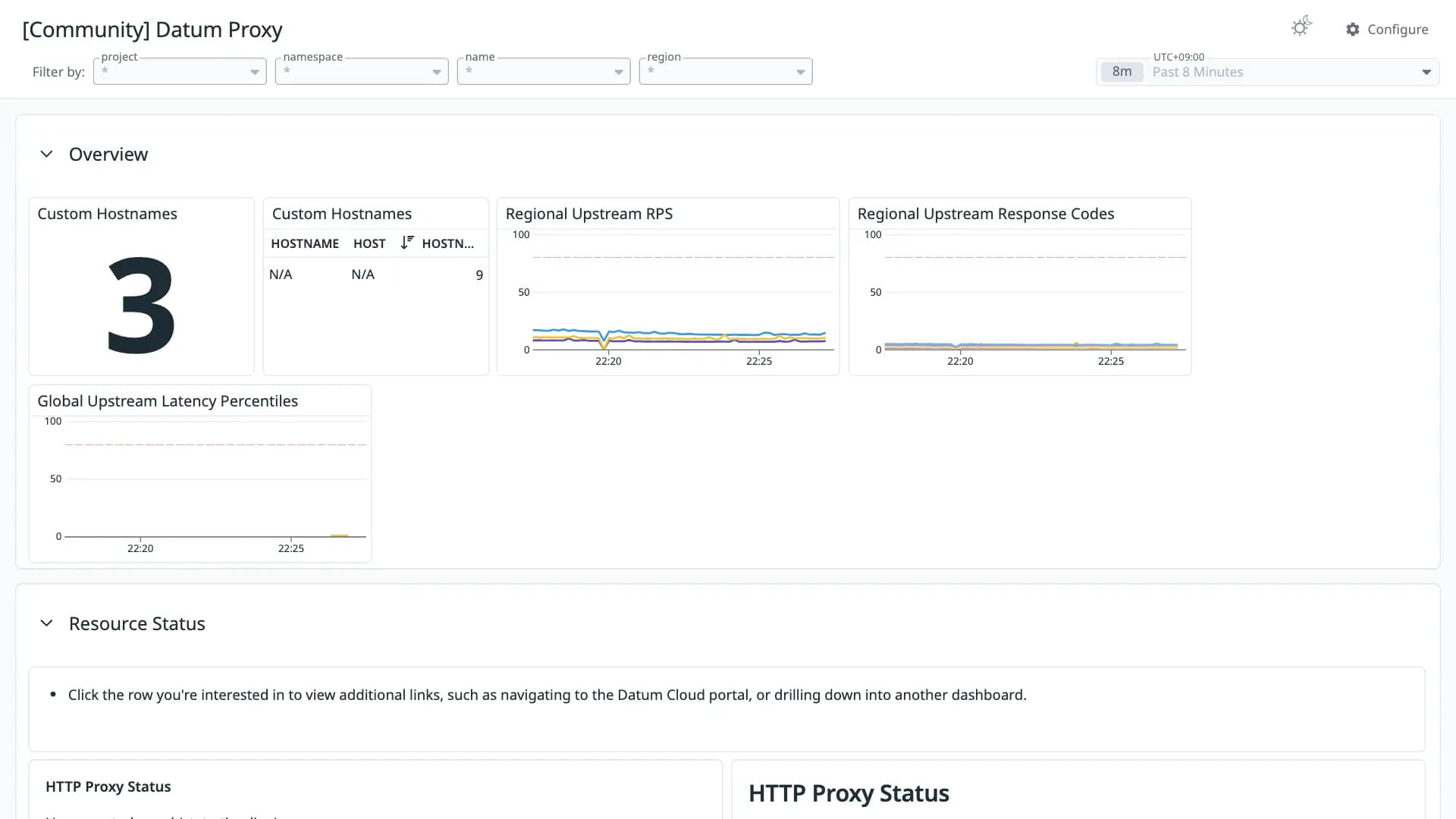Viewport: 1456px width, 819px height.
Task: Sort by the HOST column header
Action: pyautogui.click(x=369, y=243)
